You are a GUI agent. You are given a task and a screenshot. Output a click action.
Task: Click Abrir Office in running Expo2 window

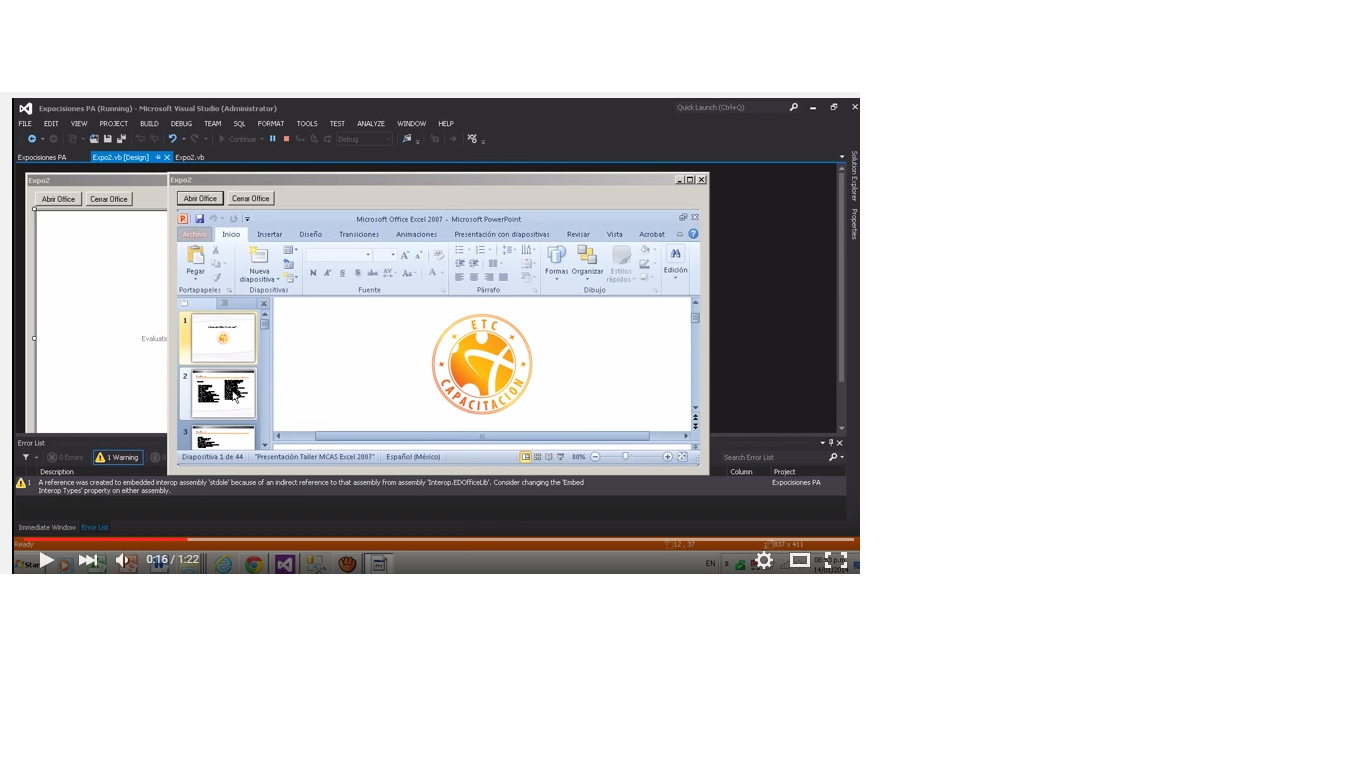pyautogui.click(x=200, y=198)
